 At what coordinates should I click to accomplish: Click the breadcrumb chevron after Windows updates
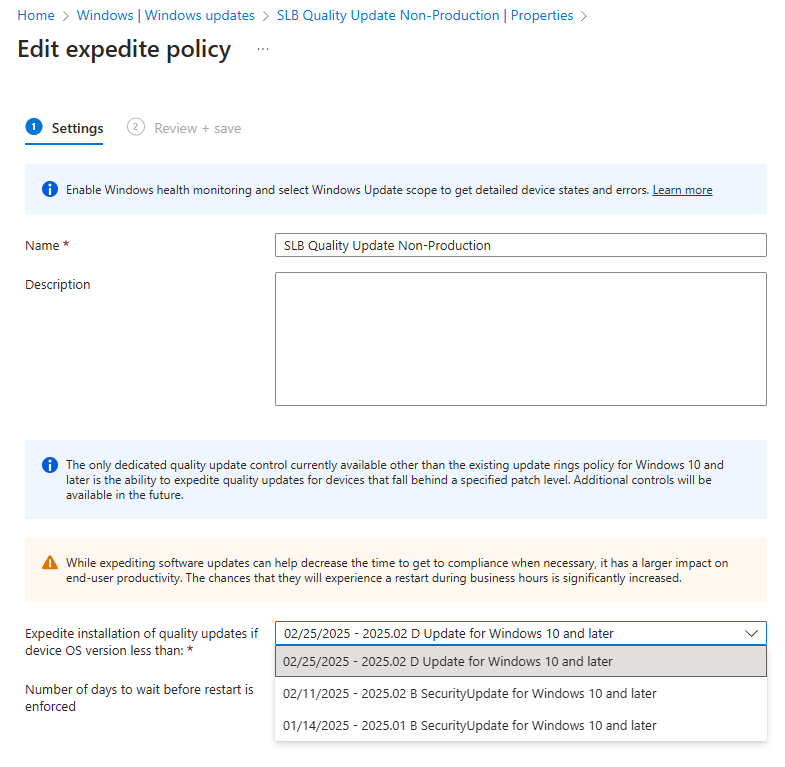266,16
